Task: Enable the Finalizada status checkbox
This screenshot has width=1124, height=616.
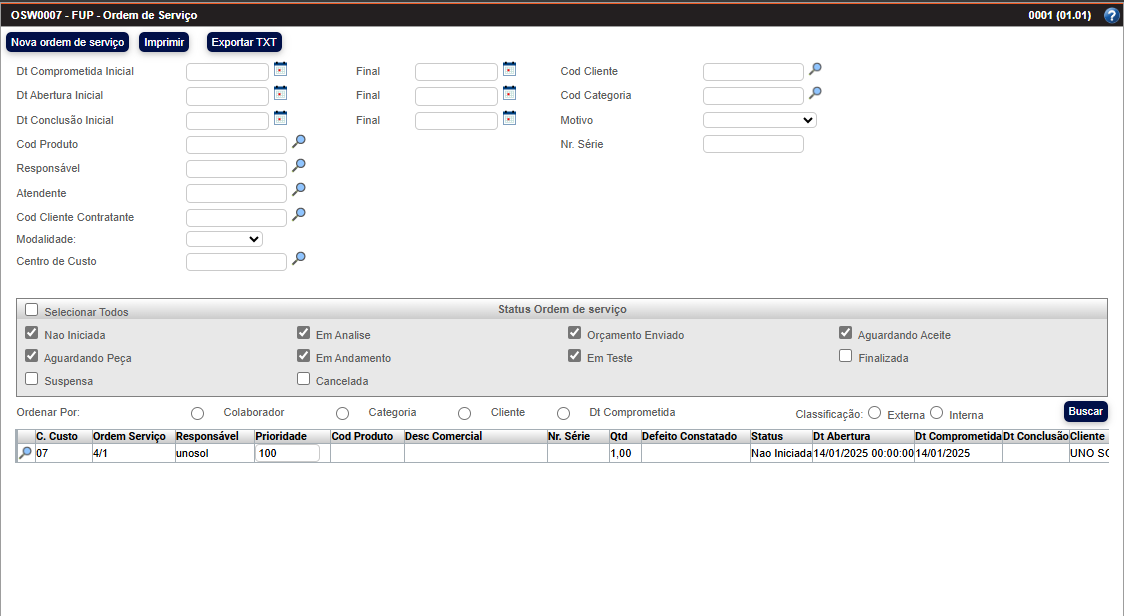Action: (x=846, y=355)
